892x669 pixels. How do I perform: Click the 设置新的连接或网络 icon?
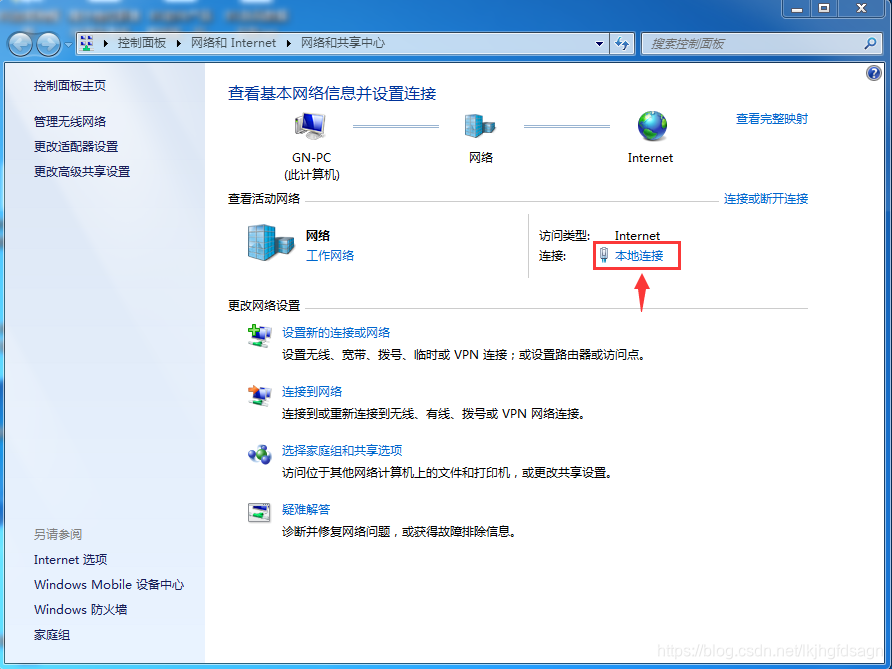259,336
